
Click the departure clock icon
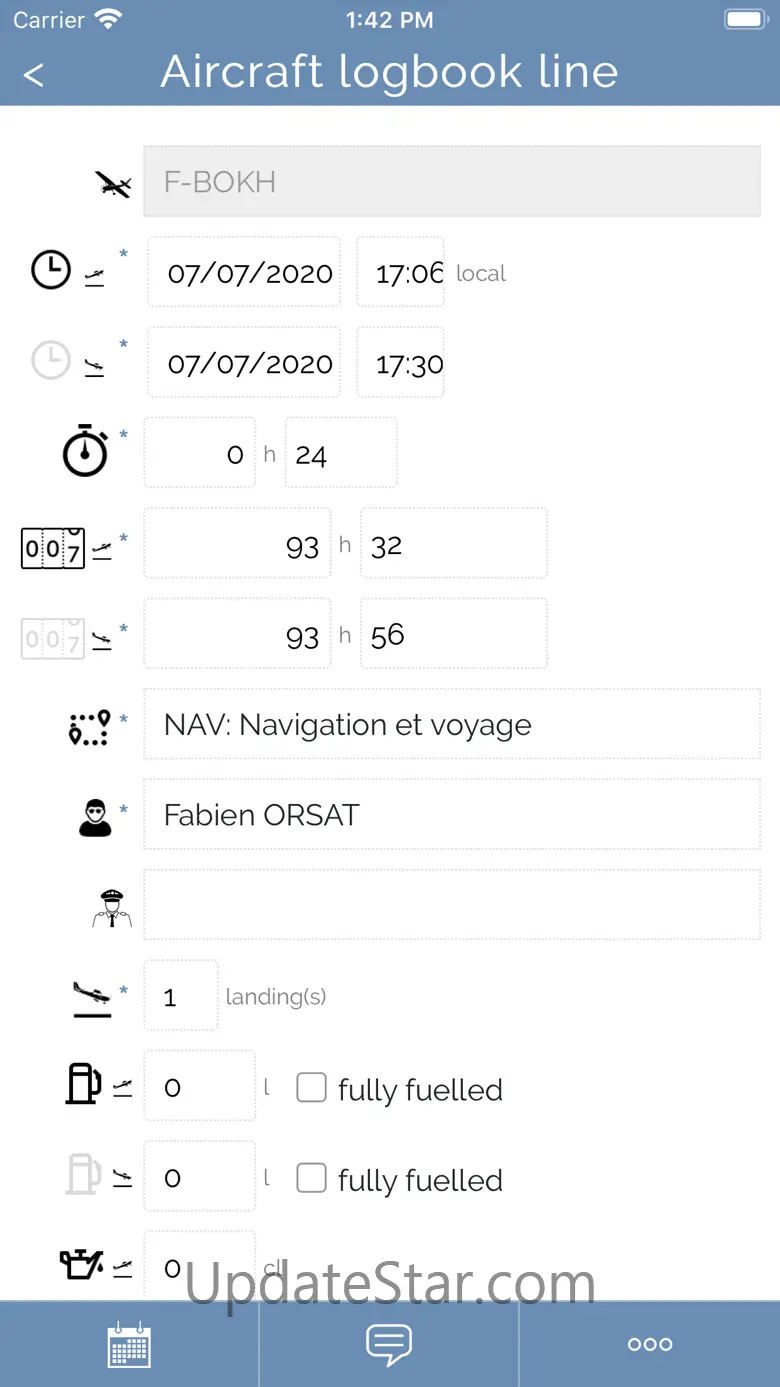pos(51,270)
